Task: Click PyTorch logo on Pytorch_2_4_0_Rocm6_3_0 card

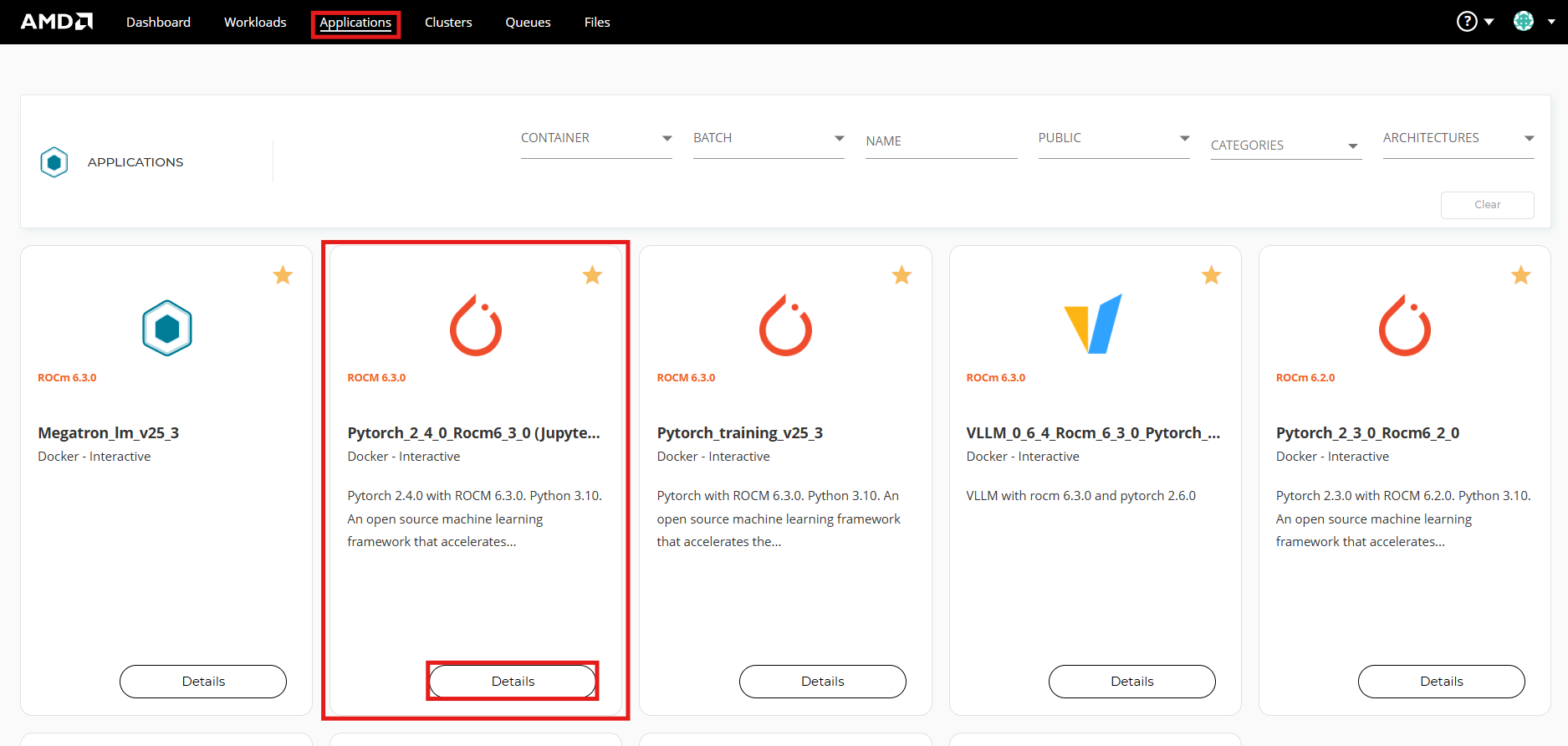Action: click(476, 325)
